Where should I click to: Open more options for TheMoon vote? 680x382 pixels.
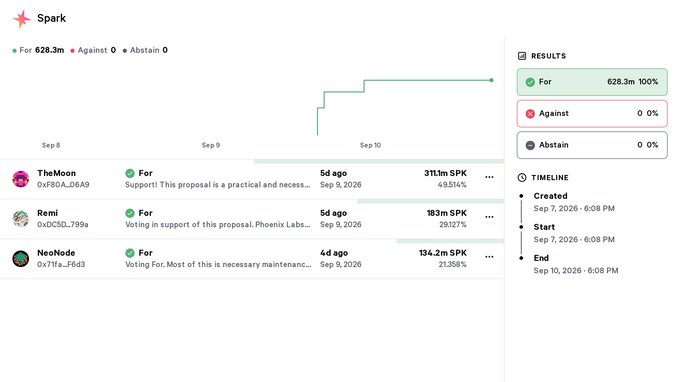(489, 177)
